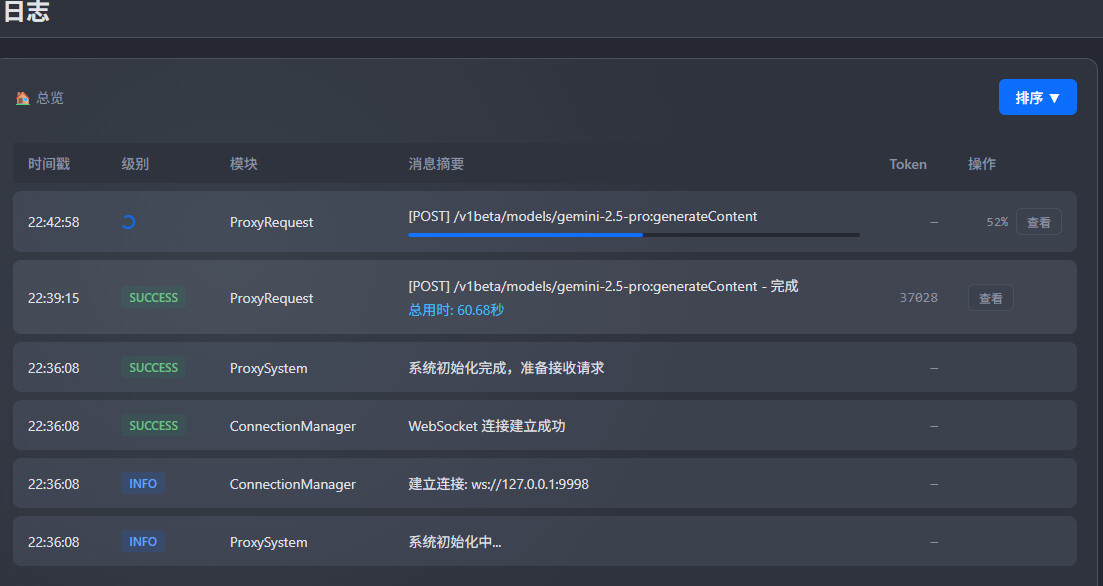Click 查看 button for completed request
This screenshot has width=1103, height=586.
click(x=990, y=298)
